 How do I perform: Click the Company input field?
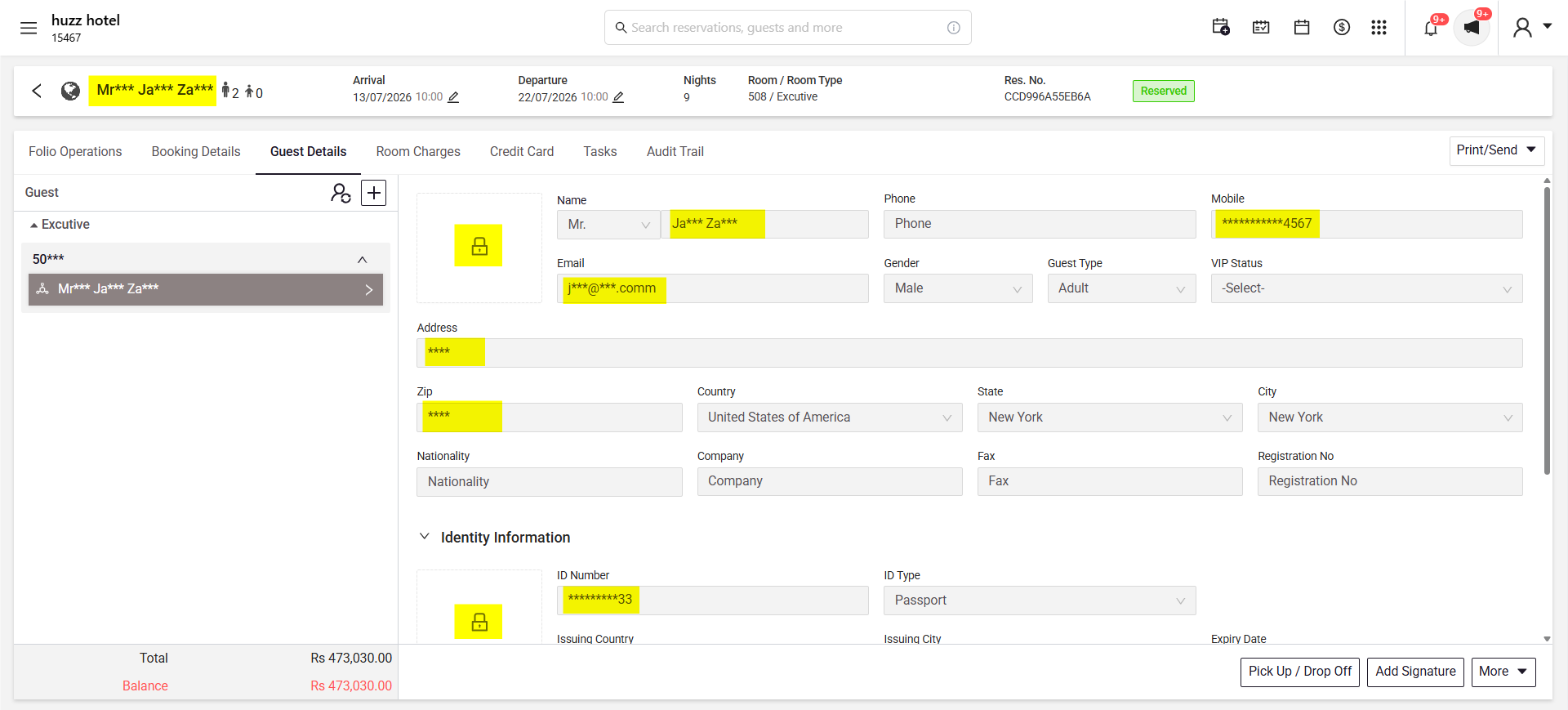click(830, 482)
